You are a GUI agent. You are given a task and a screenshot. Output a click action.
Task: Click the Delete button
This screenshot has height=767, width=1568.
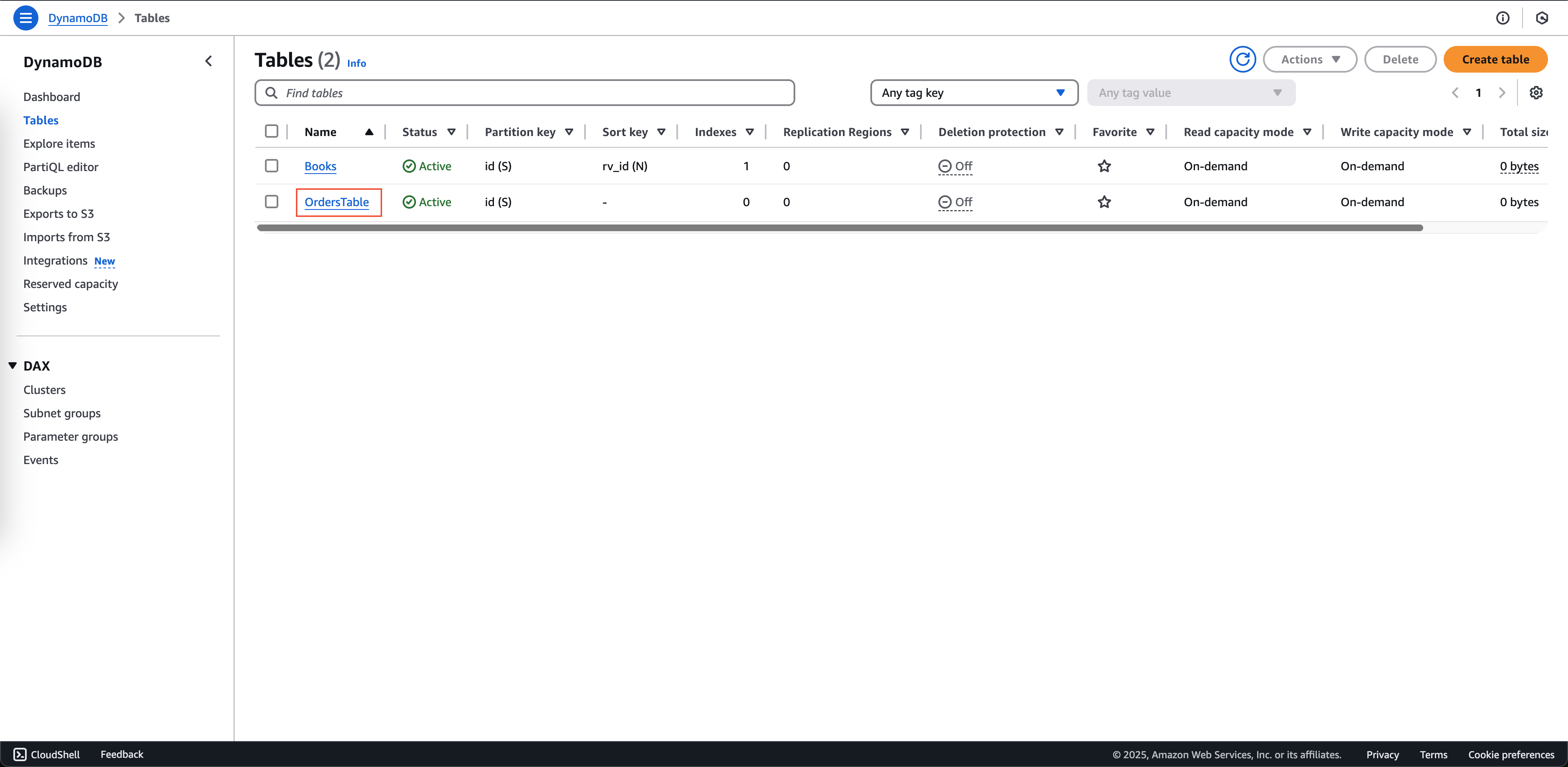point(1400,59)
